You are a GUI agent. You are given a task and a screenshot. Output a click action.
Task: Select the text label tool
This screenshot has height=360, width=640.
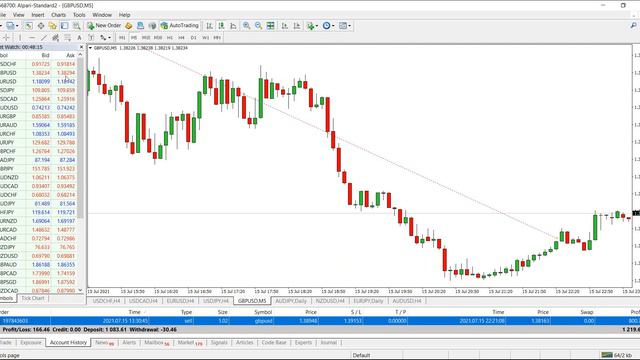click(91, 38)
